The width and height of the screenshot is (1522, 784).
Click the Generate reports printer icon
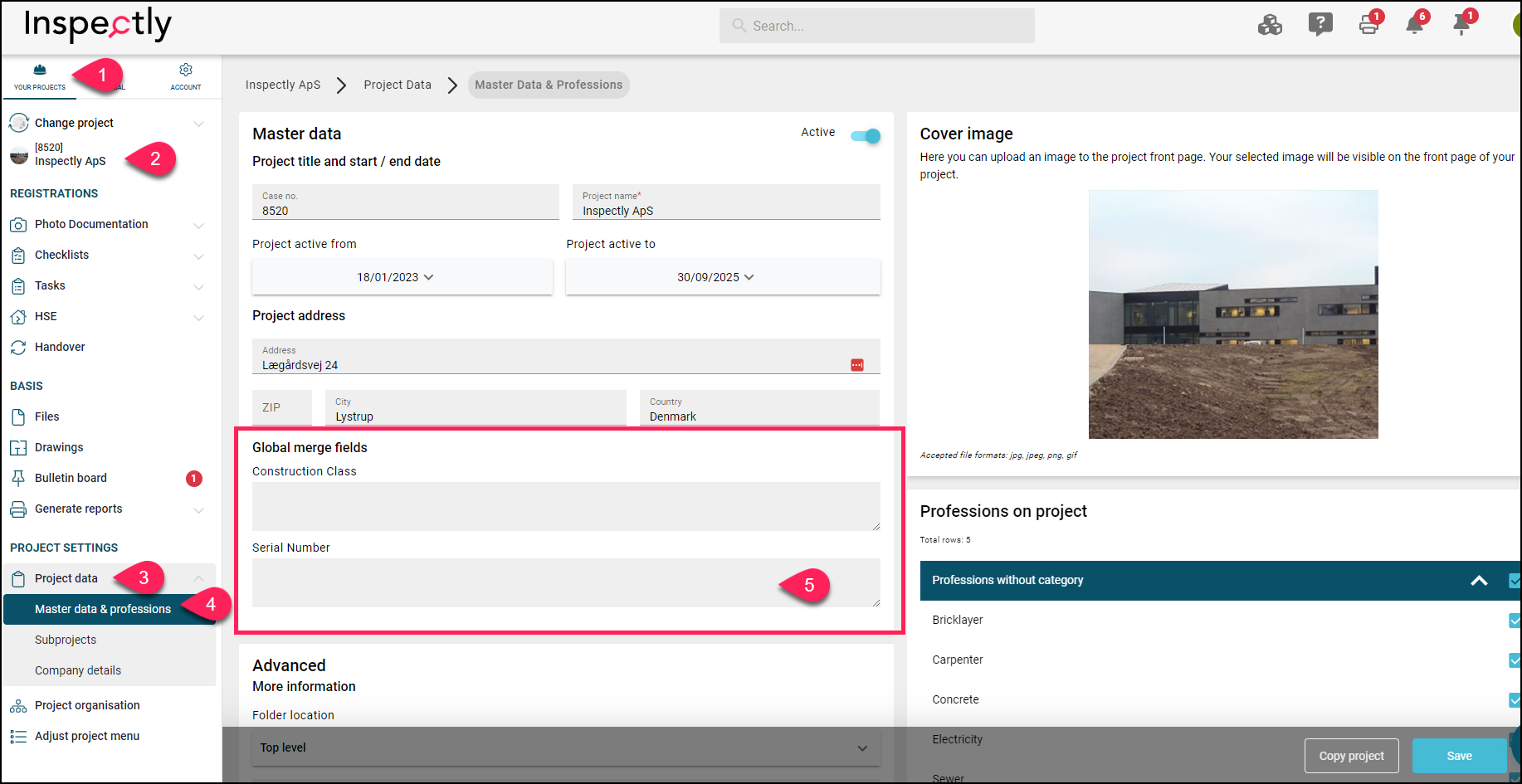(x=18, y=509)
